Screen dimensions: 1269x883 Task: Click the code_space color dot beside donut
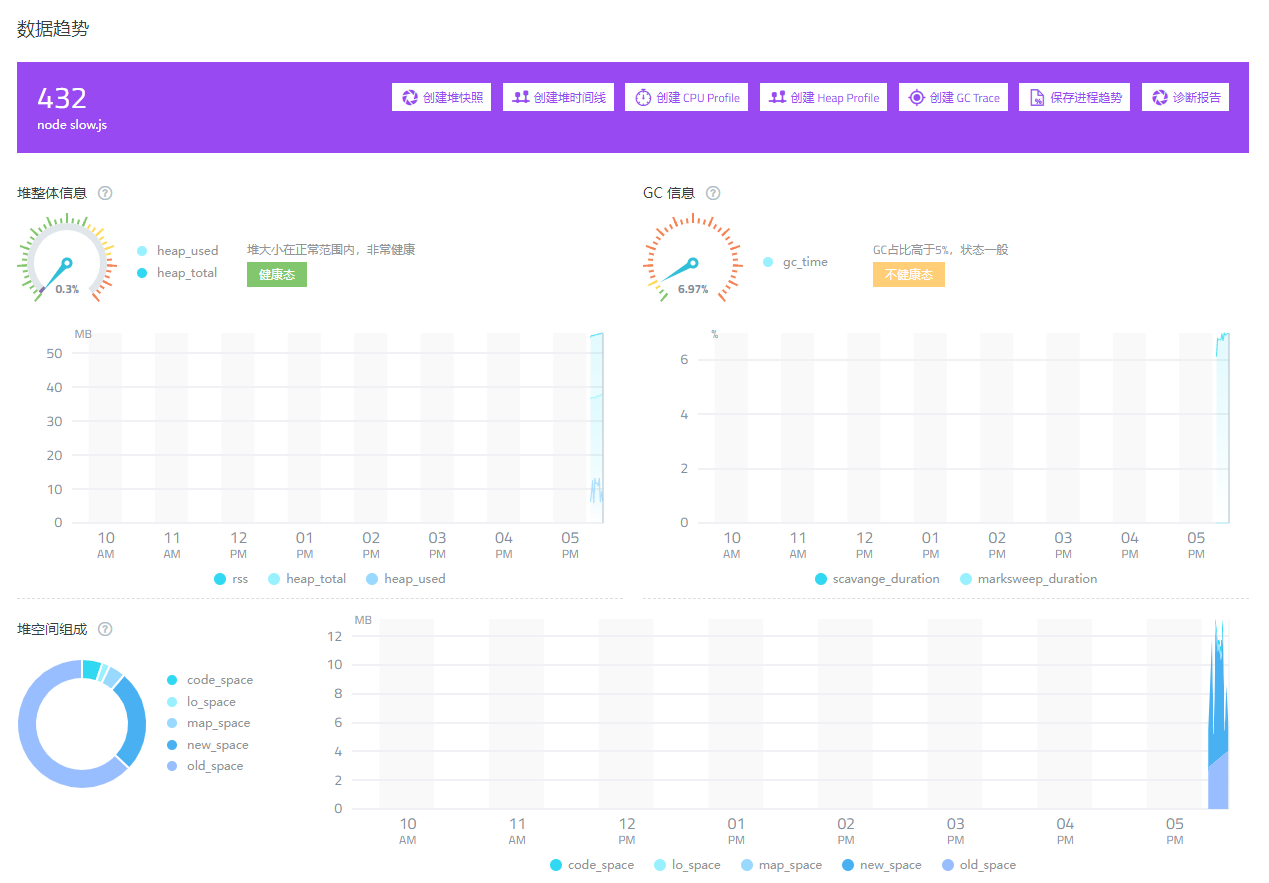[172, 680]
